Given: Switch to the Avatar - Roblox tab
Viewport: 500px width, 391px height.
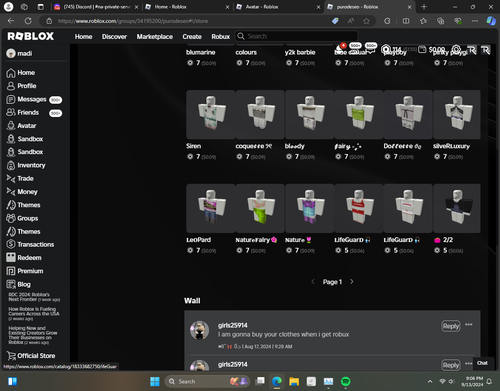Looking at the screenshot, I should pos(278,7).
